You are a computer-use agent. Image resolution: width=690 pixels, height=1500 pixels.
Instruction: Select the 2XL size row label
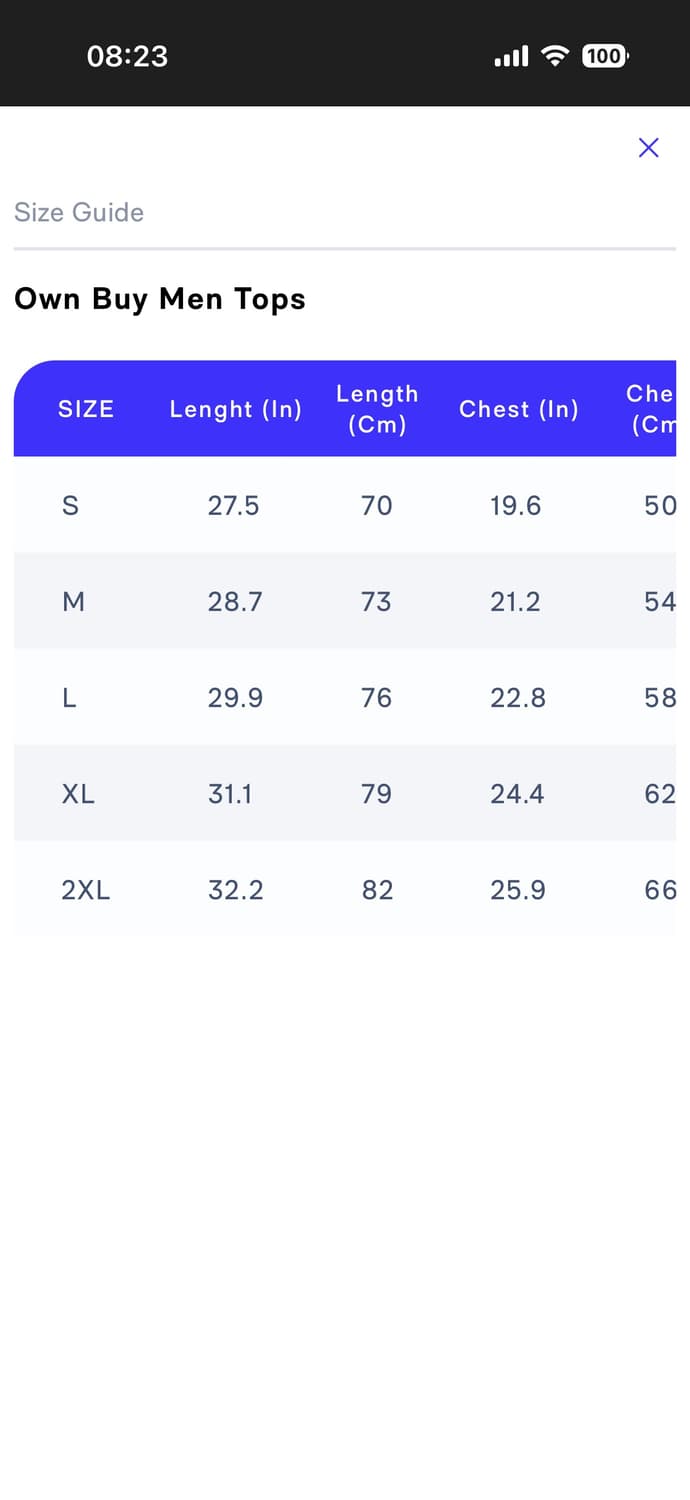(86, 889)
